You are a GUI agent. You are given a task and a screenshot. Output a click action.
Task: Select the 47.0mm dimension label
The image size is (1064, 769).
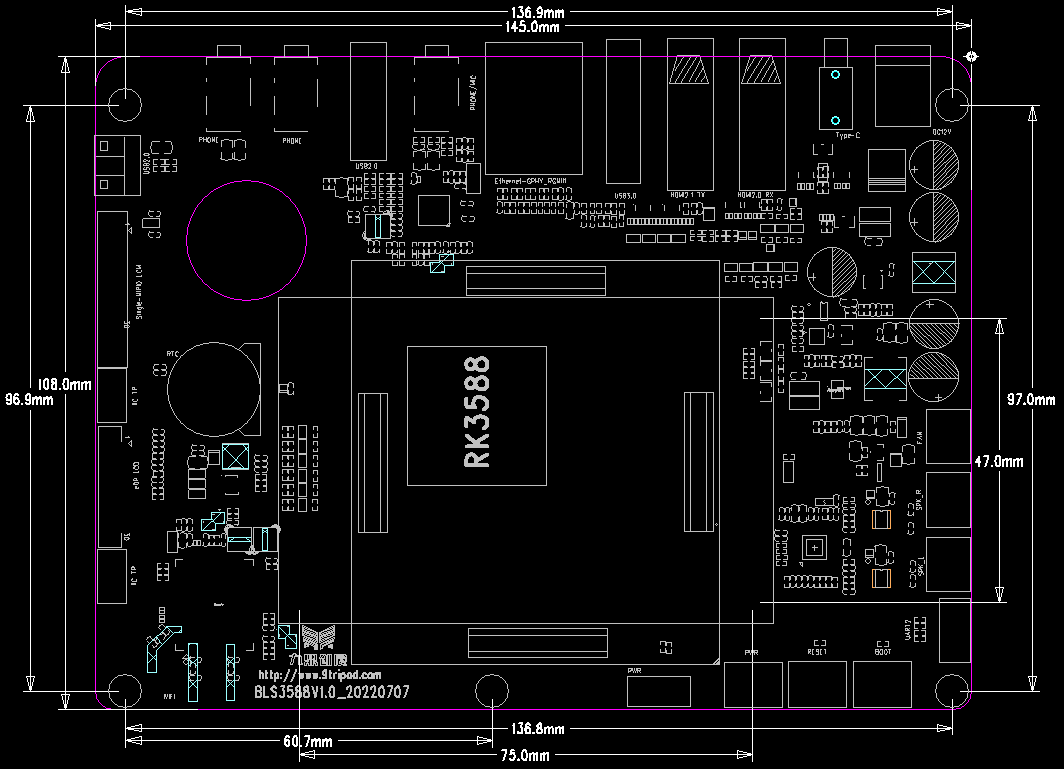click(x=998, y=461)
